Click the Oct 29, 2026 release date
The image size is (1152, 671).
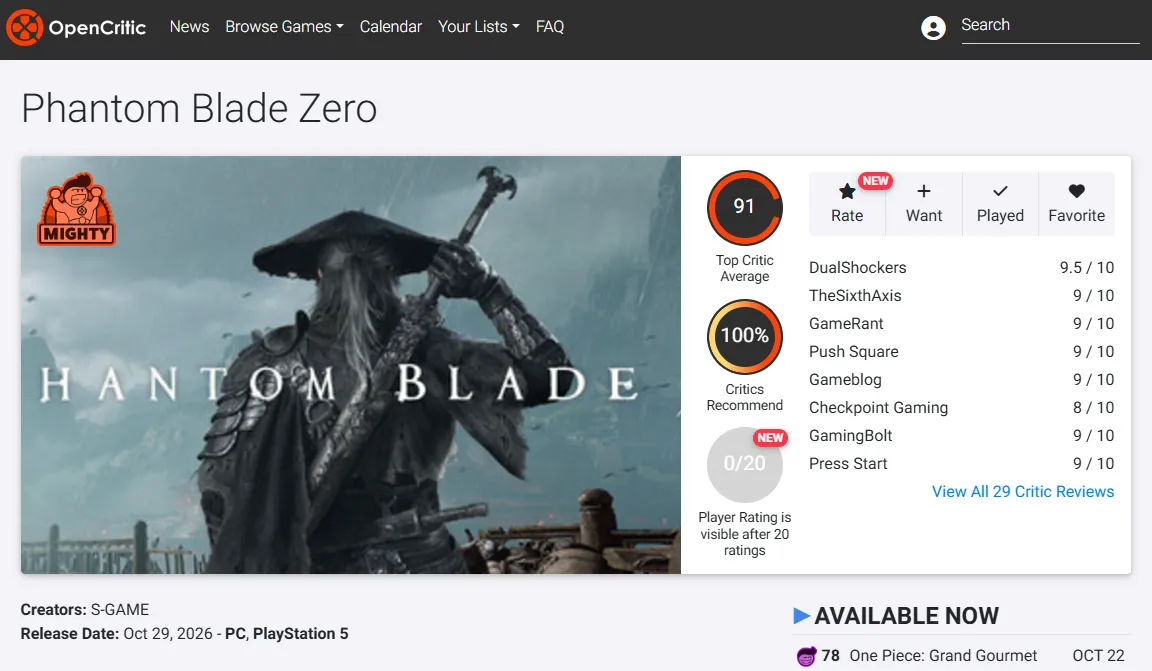click(x=168, y=634)
